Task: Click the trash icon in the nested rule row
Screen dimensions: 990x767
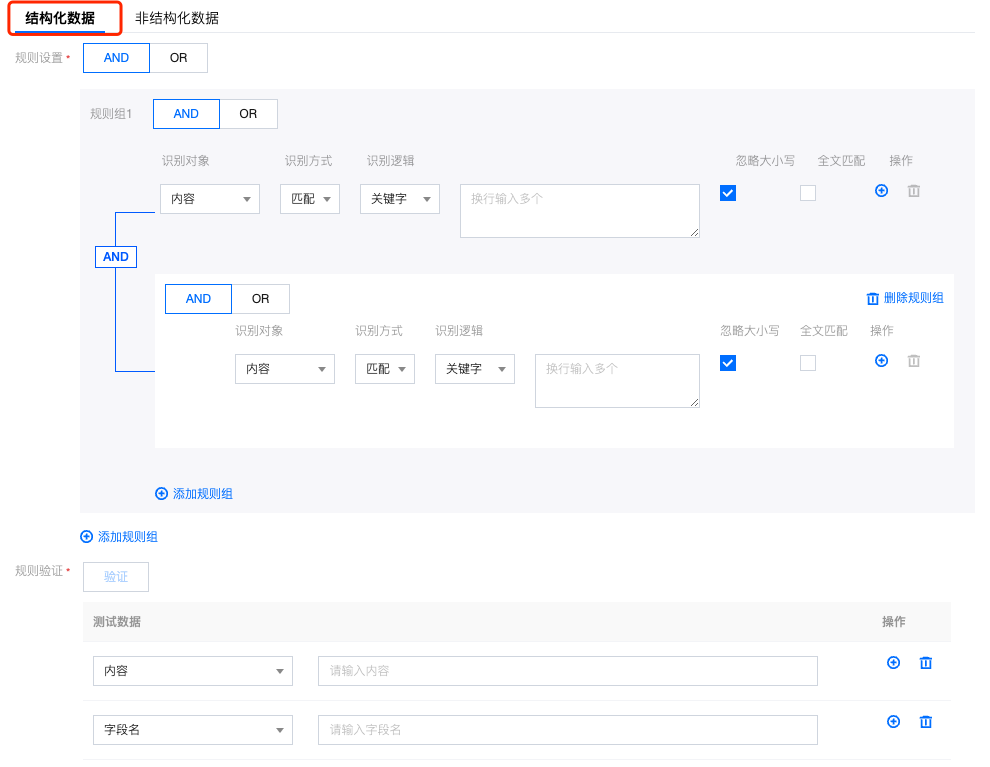Action: tap(913, 360)
